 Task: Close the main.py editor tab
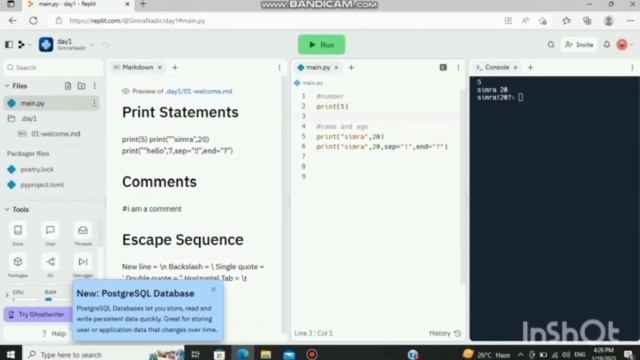click(x=336, y=67)
